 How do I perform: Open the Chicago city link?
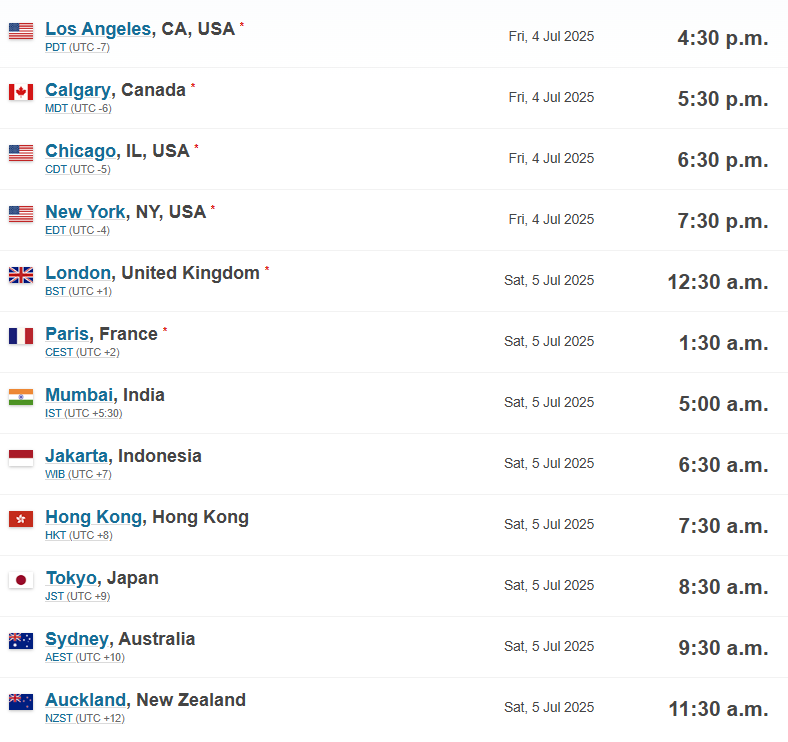[x=80, y=151]
